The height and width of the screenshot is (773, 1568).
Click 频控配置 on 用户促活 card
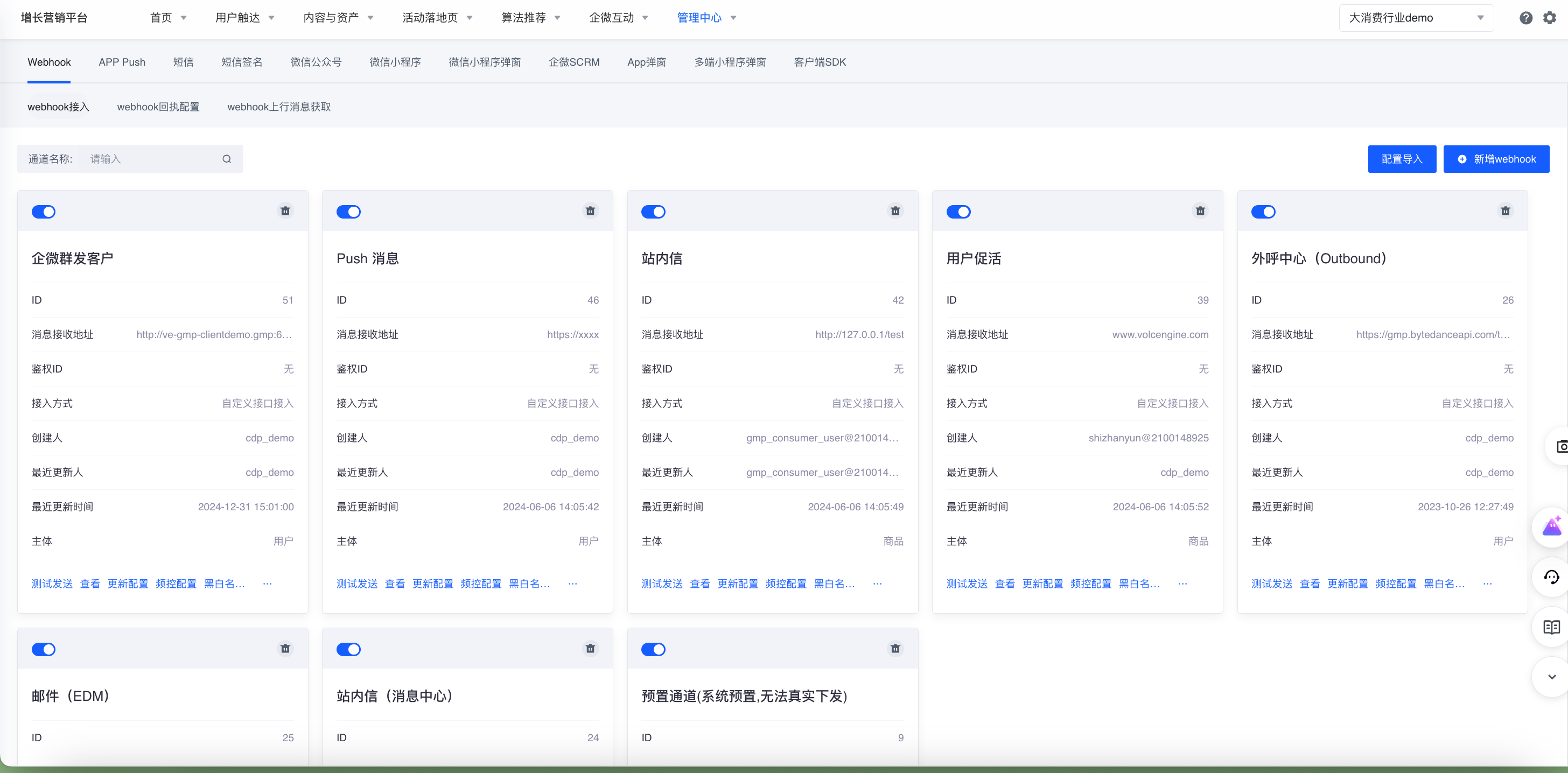(1091, 584)
